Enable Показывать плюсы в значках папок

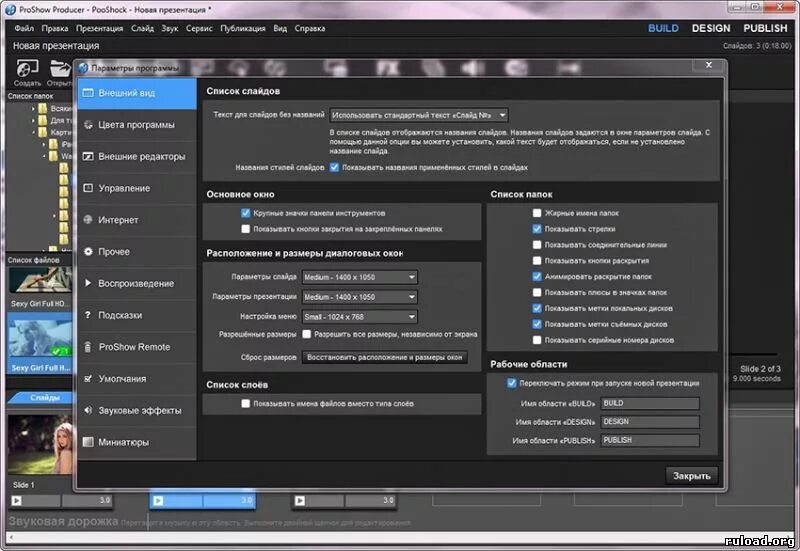pyautogui.click(x=537, y=292)
